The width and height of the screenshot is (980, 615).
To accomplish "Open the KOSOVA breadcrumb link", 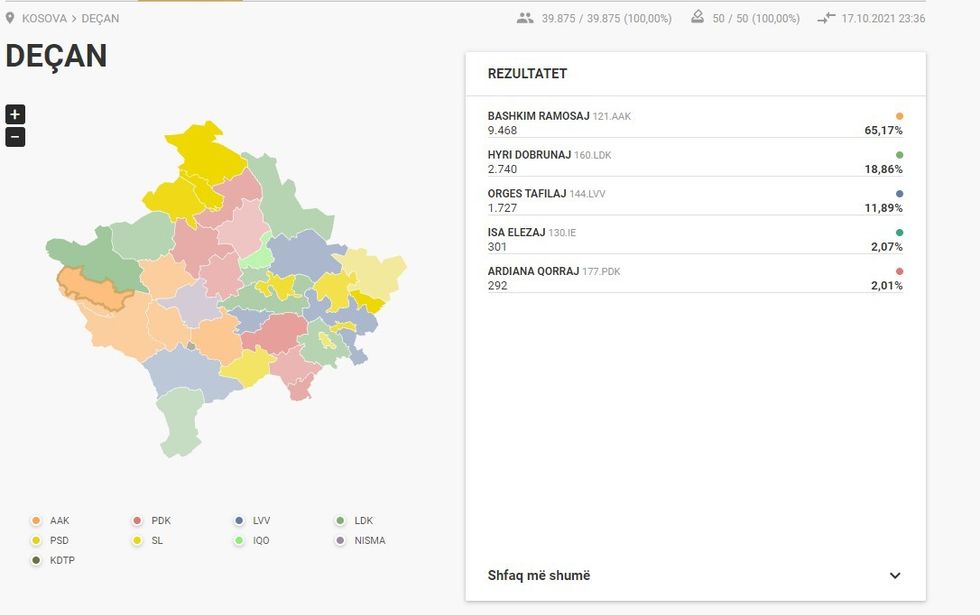I will (44, 19).
